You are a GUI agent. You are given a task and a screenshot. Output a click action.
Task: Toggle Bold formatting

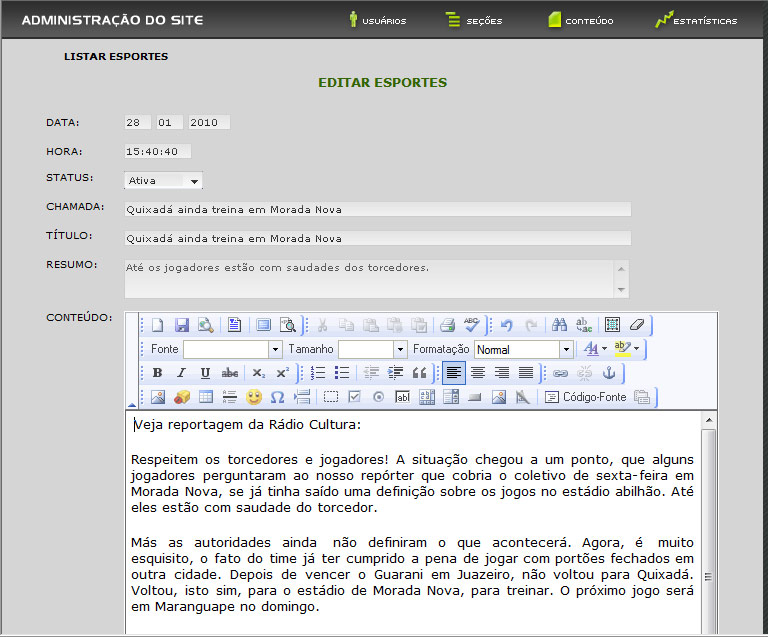157,373
